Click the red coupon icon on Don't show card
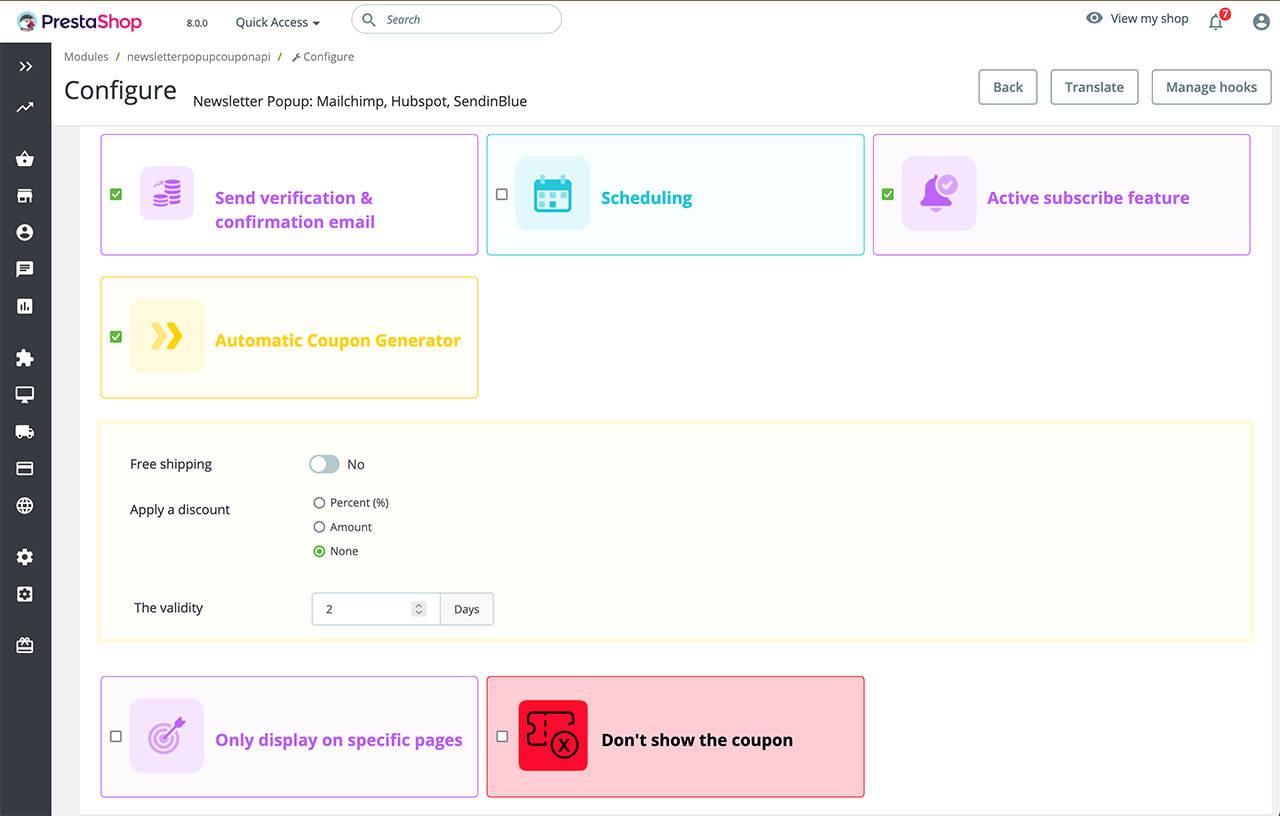The image size is (1280, 816). coord(552,736)
